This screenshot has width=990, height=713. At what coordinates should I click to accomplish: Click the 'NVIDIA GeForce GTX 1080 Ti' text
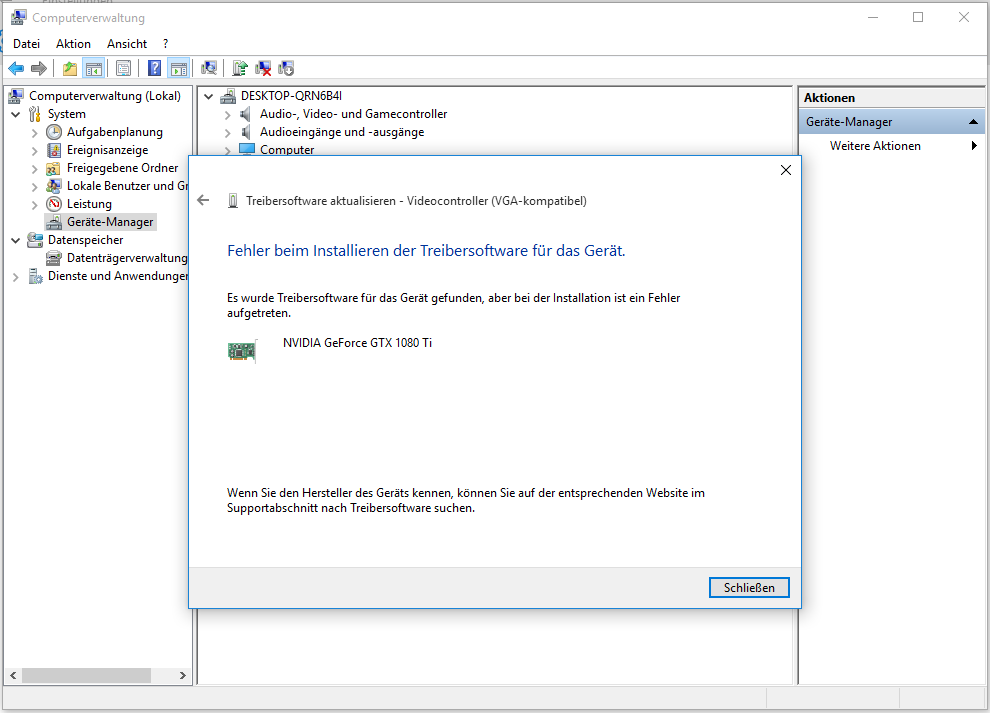[x=357, y=343]
